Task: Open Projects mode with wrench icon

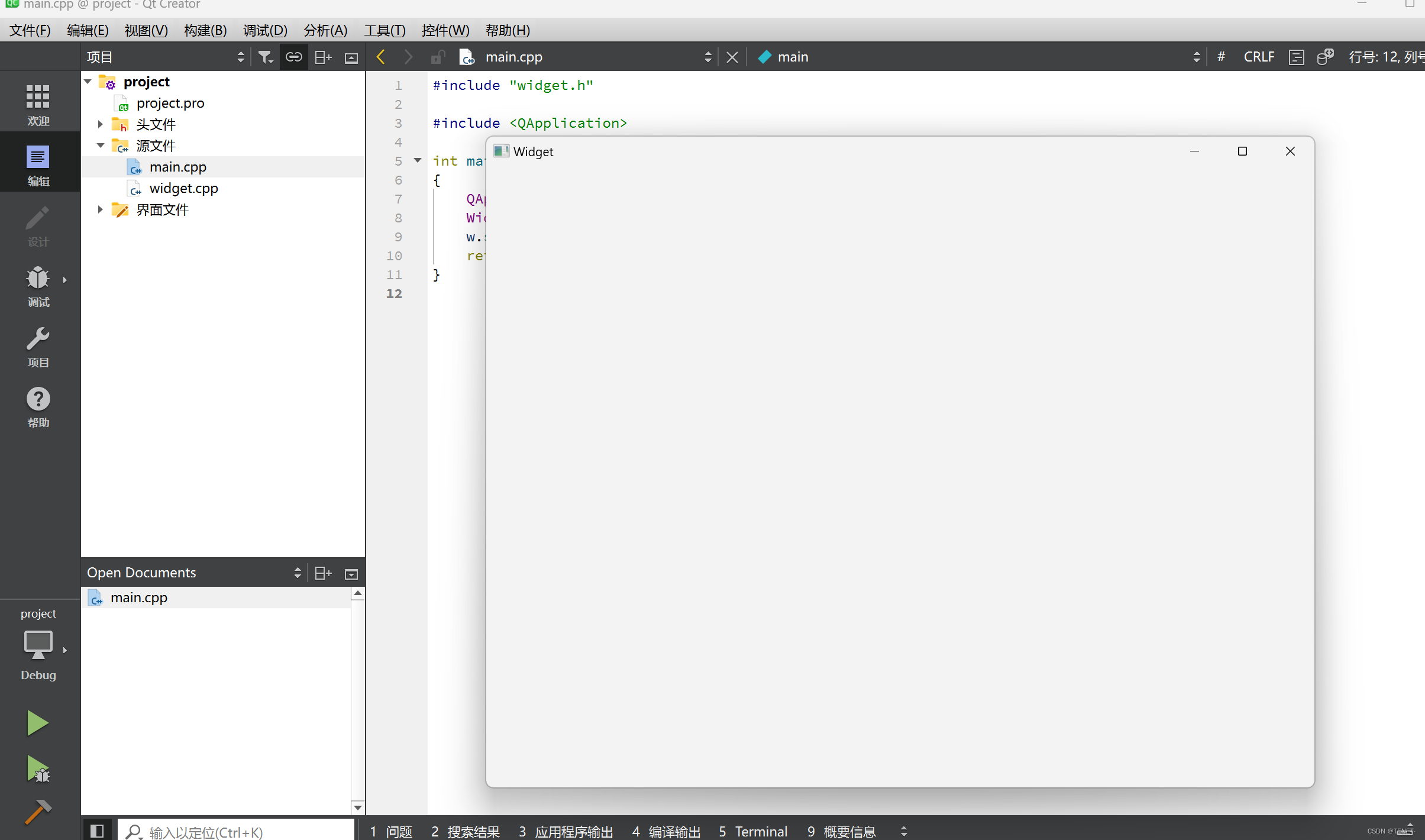Action: point(38,347)
